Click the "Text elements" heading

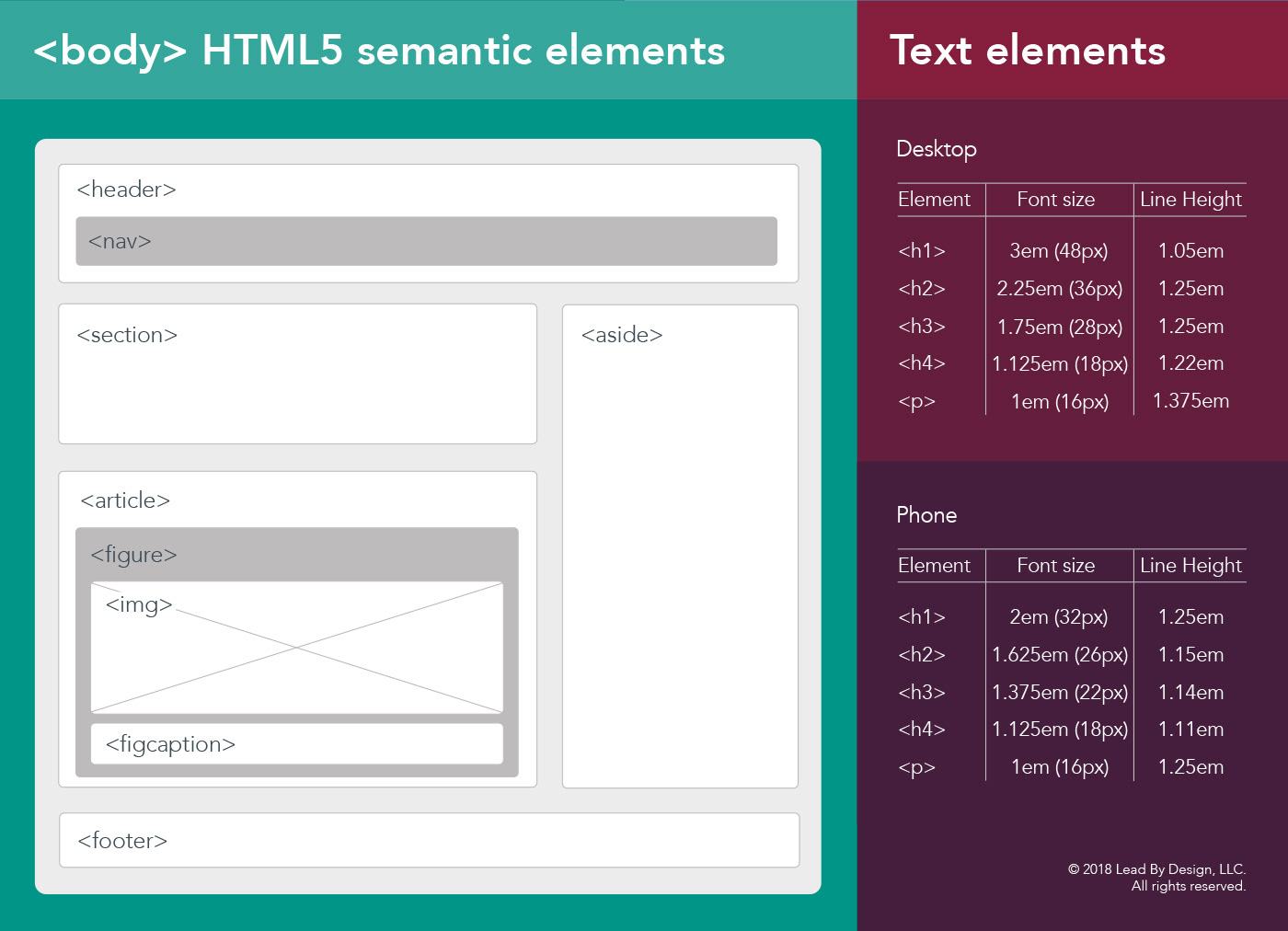click(x=1028, y=51)
